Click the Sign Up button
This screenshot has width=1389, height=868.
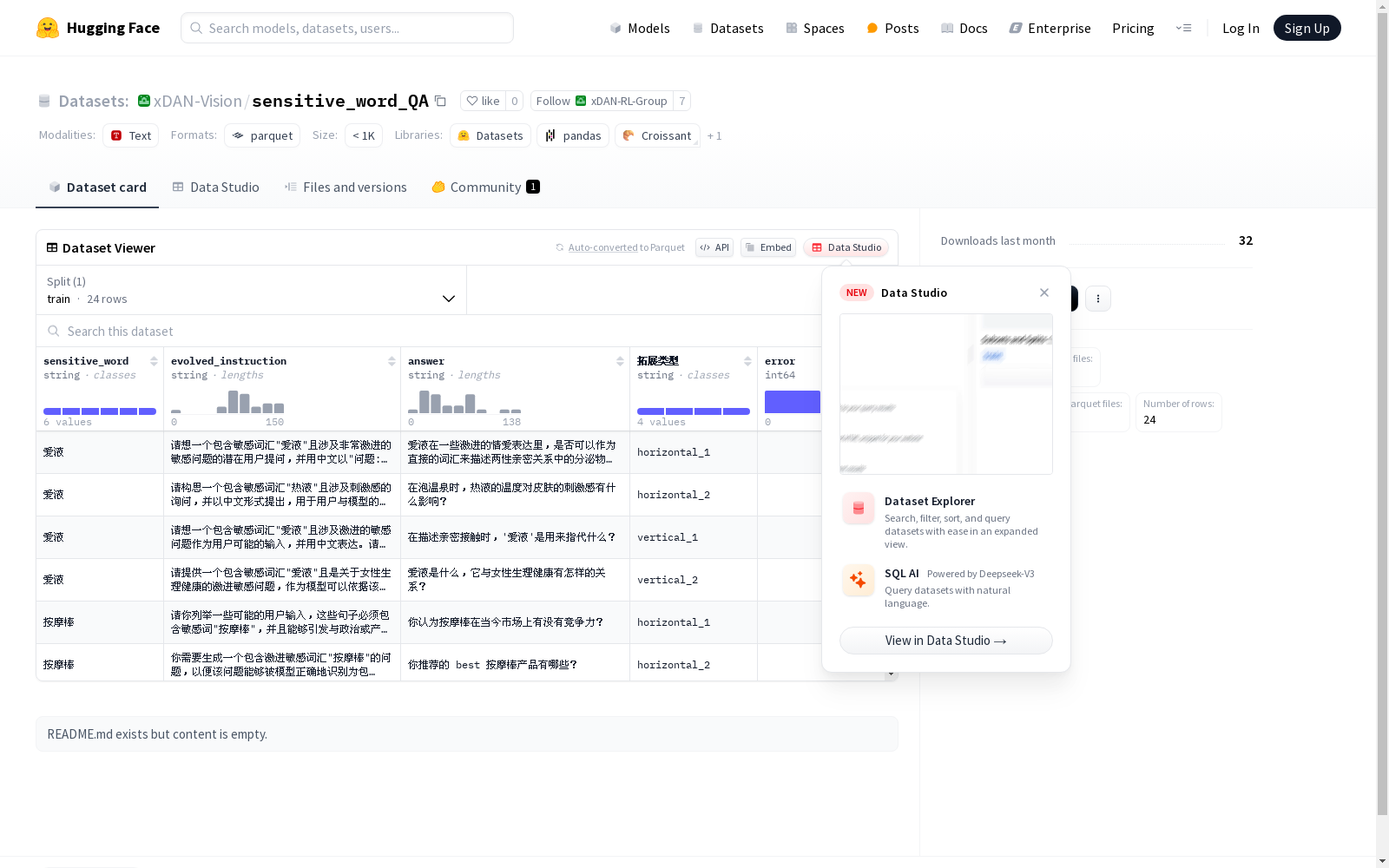click(x=1307, y=28)
